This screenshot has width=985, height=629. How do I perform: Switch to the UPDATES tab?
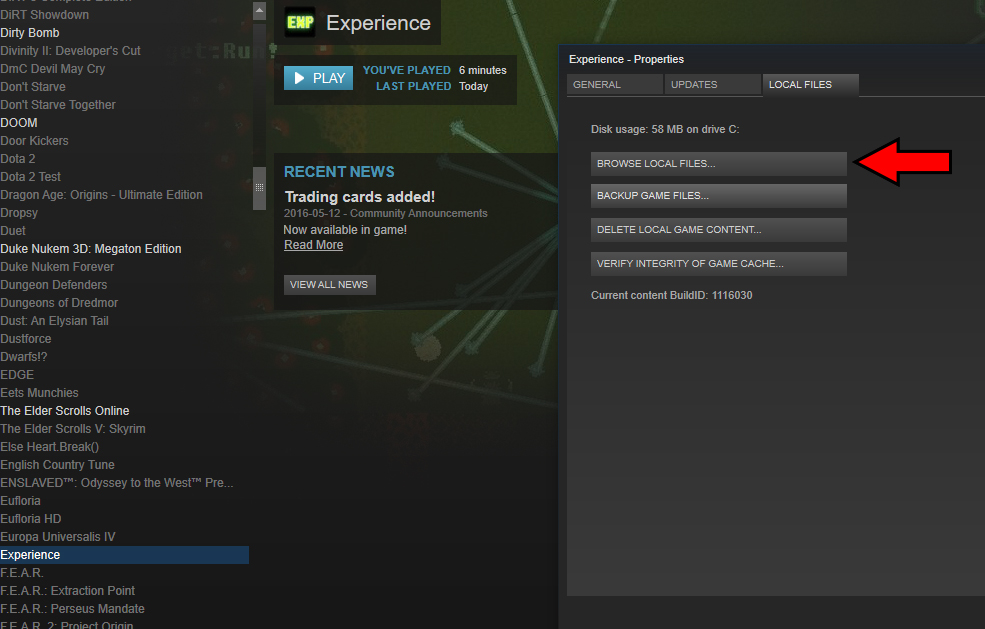tap(712, 84)
